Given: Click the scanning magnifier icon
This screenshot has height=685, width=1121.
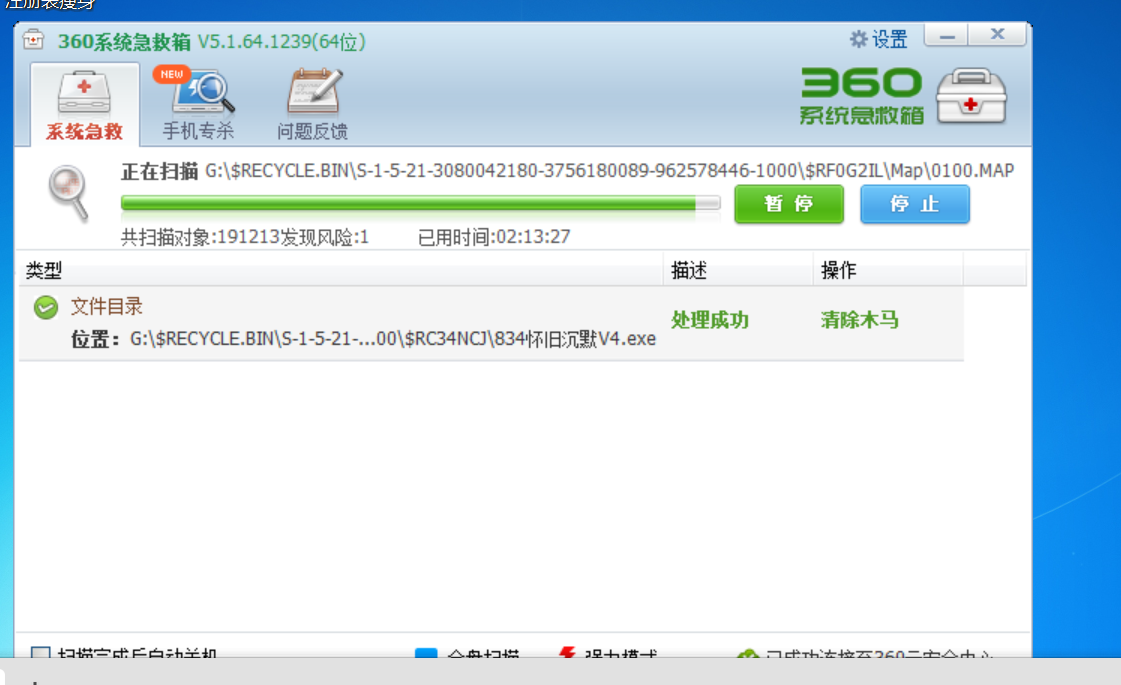Looking at the screenshot, I should [x=68, y=192].
